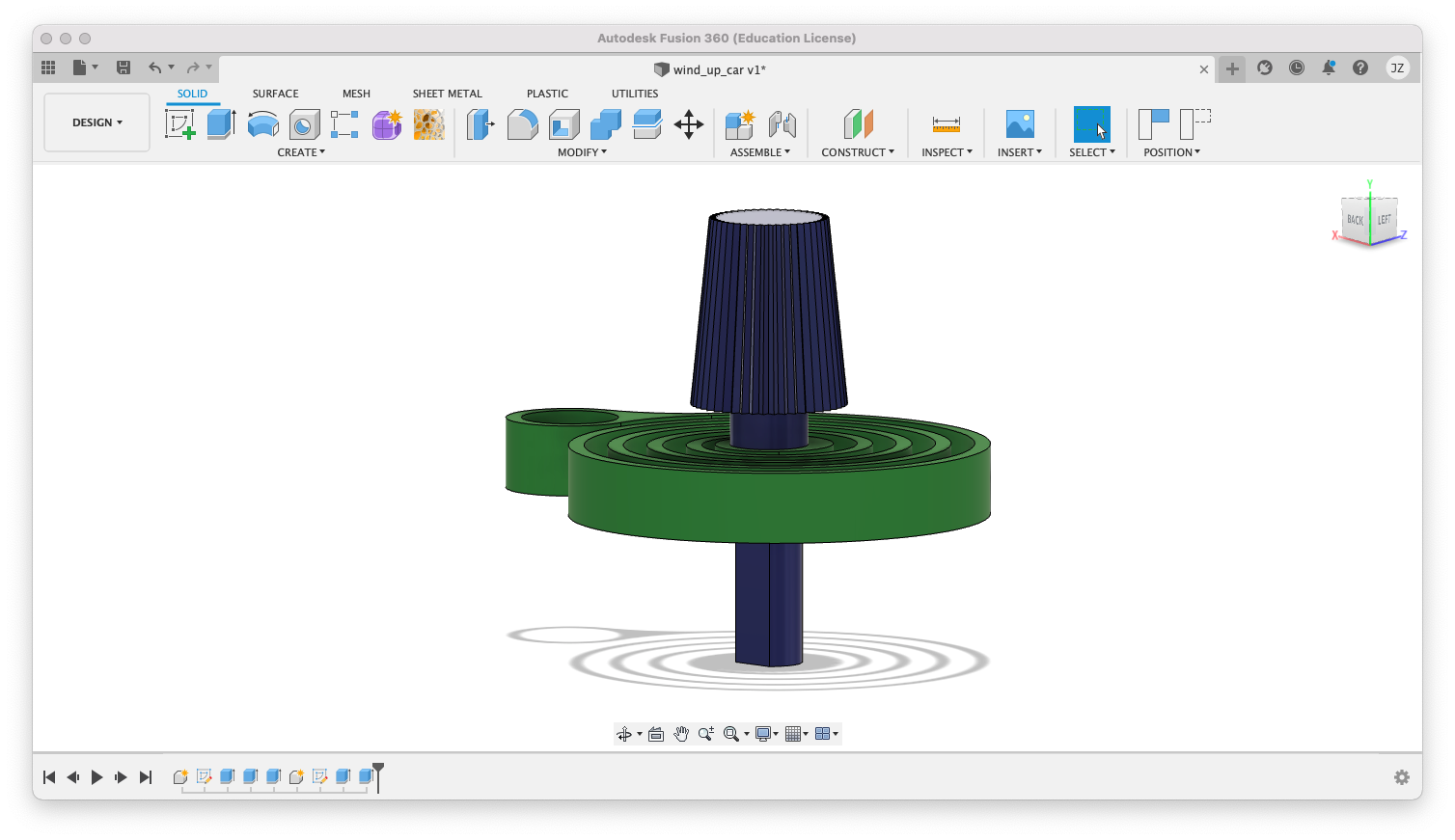Activate the Select tool

pos(1092,124)
